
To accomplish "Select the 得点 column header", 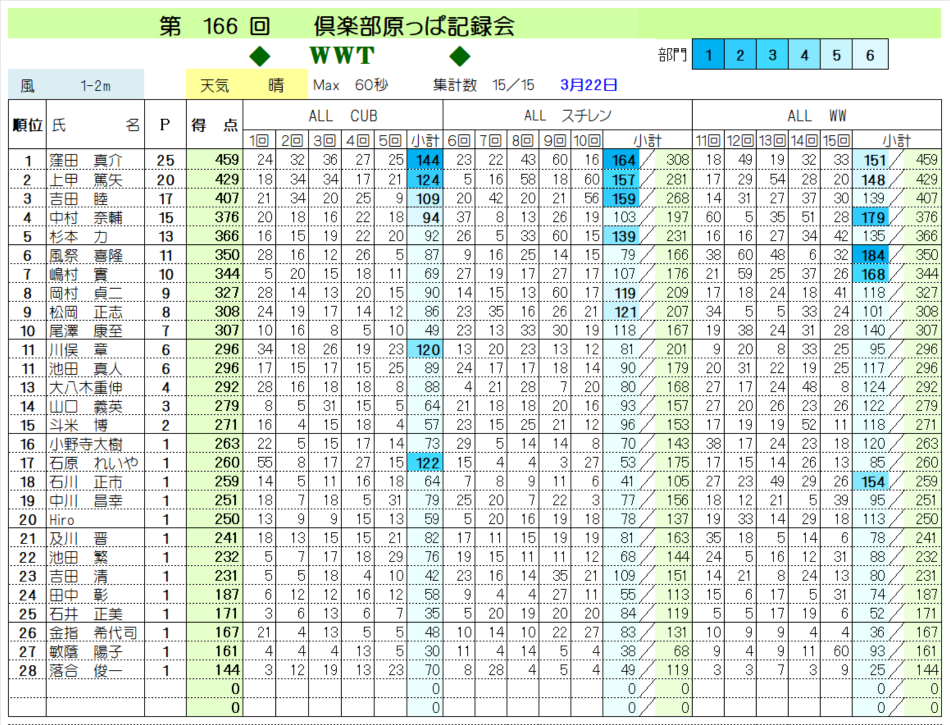I will point(214,125).
